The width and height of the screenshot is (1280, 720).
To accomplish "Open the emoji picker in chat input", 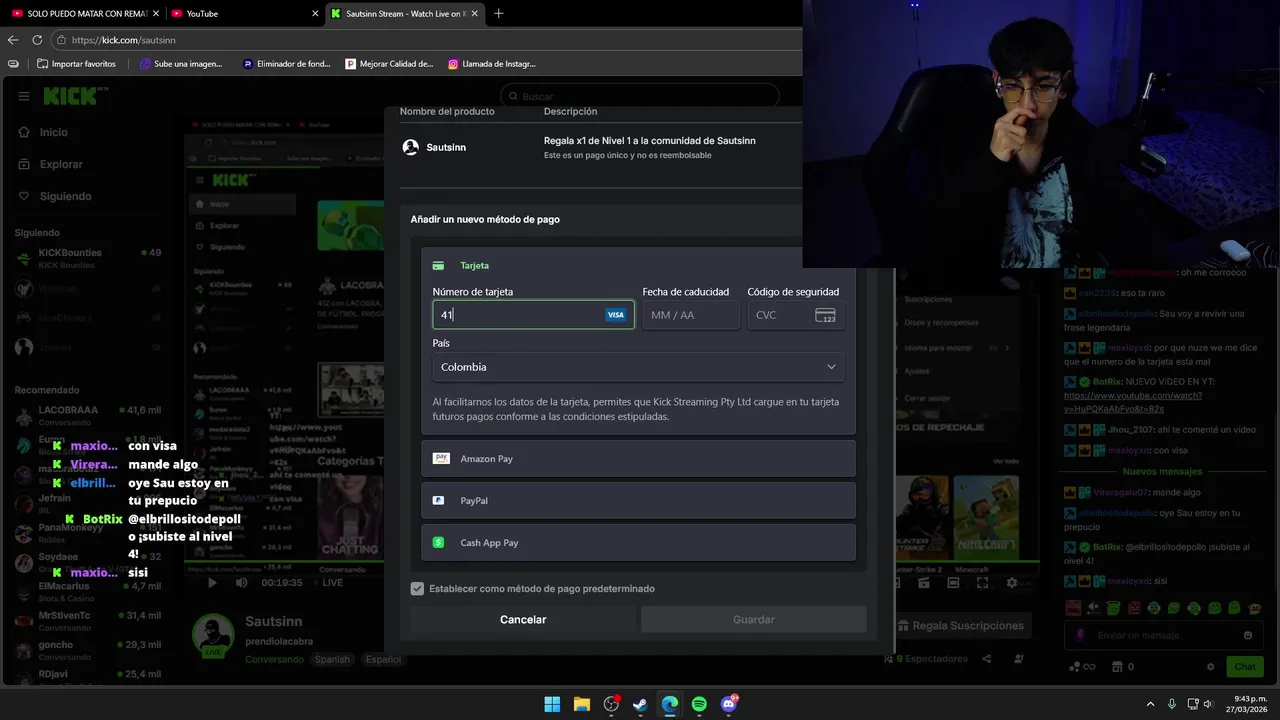I will tap(1248, 635).
